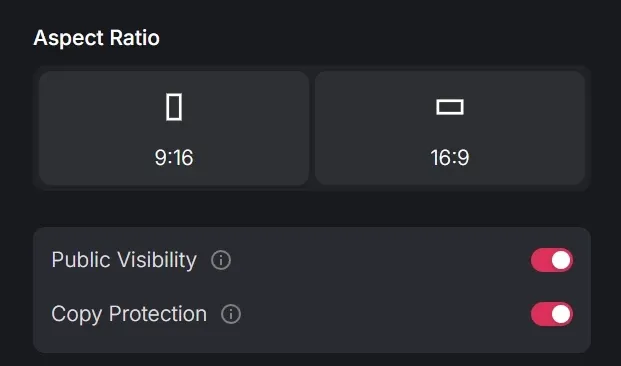
Task: Click the landscape rectangle icon above 16:9
Action: pos(450,107)
